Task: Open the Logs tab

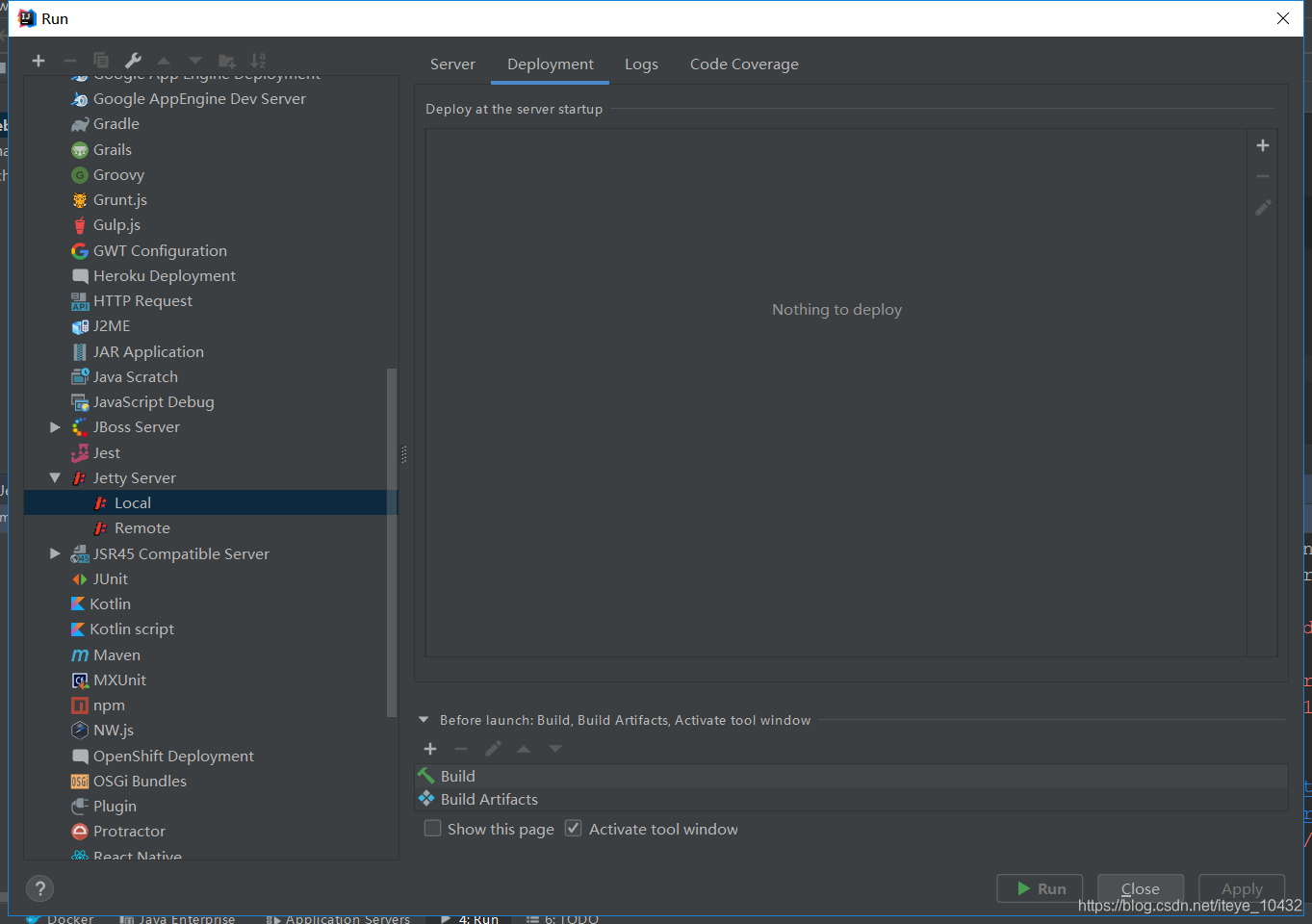Action: [641, 64]
